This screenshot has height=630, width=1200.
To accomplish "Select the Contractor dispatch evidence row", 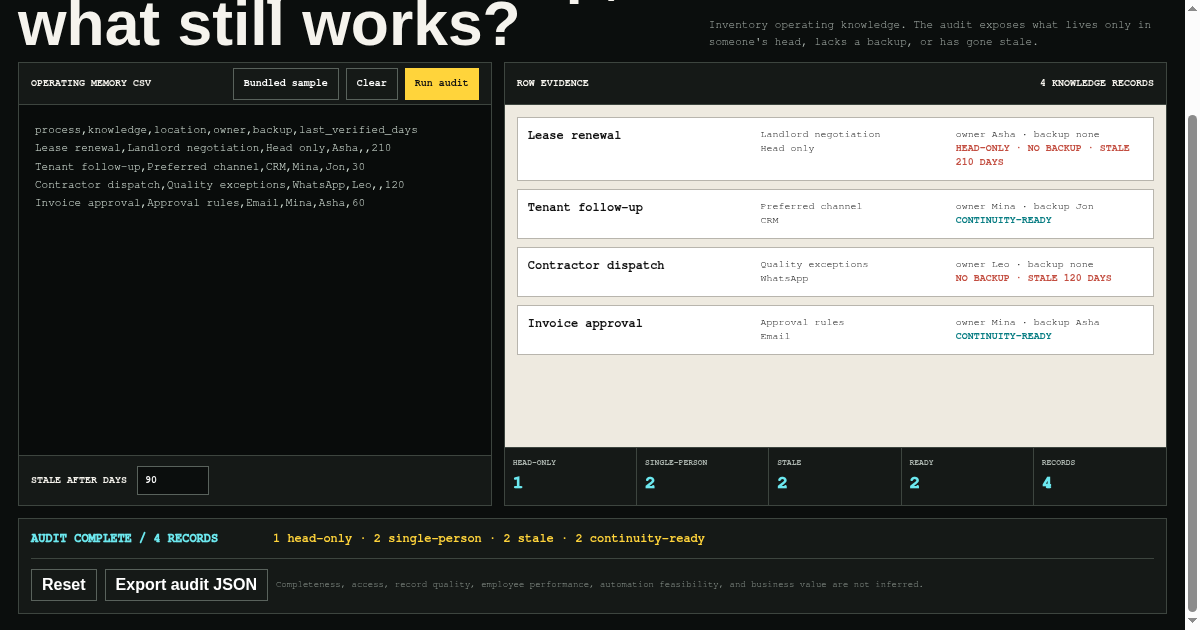I will pyautogui.click(x=835, y=272).
